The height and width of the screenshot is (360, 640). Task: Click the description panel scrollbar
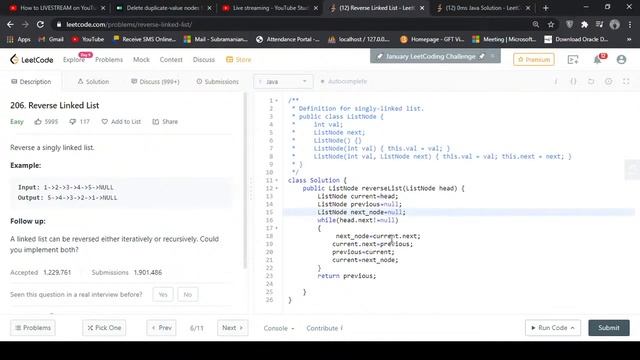[245, 180]
